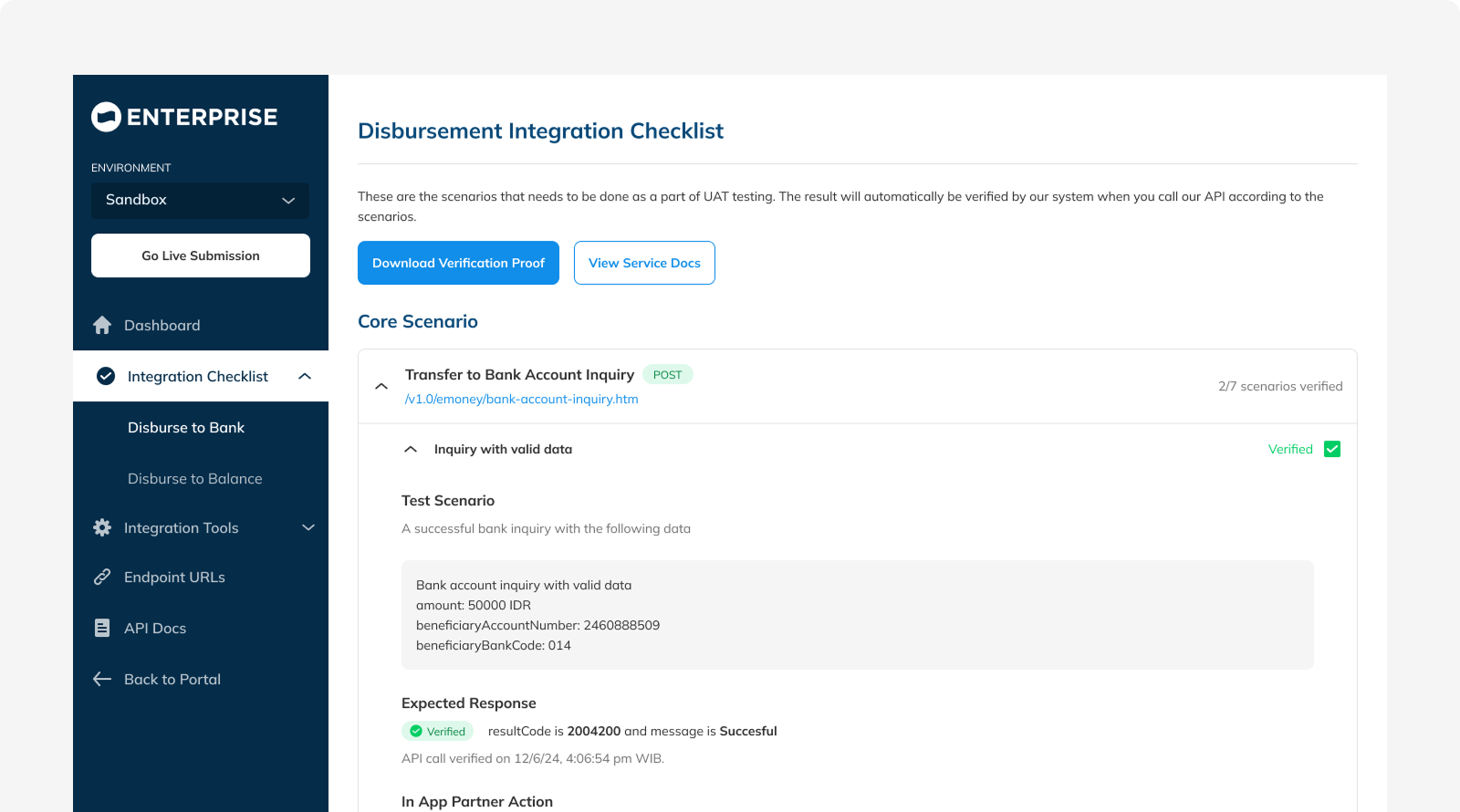Click the ENVIRONMENT label
The width and height of the screenshot is (1460, 812).
coord(131,168)
